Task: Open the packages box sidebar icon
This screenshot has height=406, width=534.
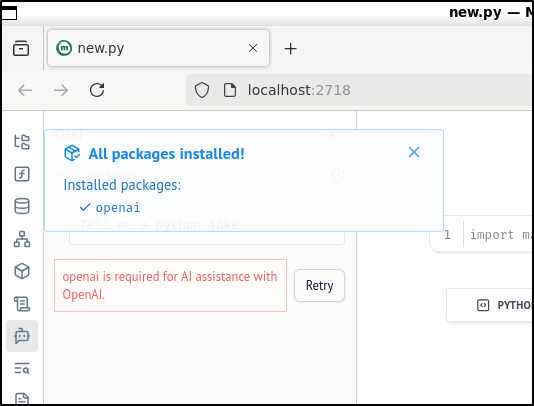Action: pos(22,271)
